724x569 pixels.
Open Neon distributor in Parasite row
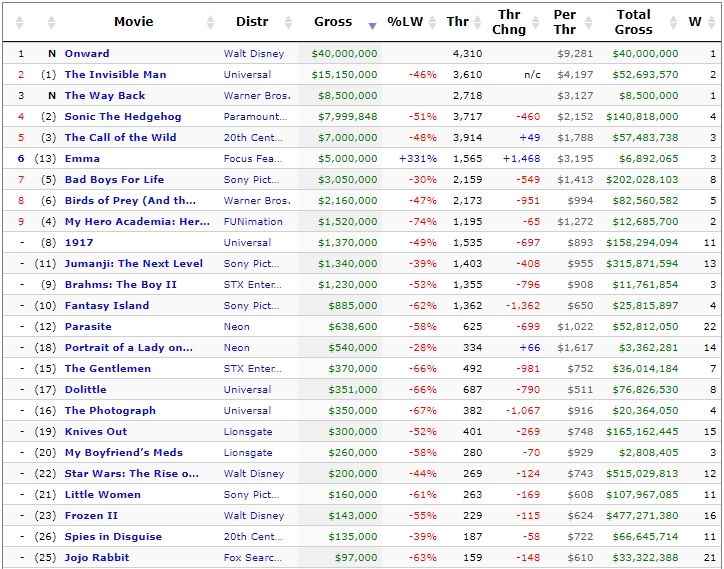click(x=237, y=327)
